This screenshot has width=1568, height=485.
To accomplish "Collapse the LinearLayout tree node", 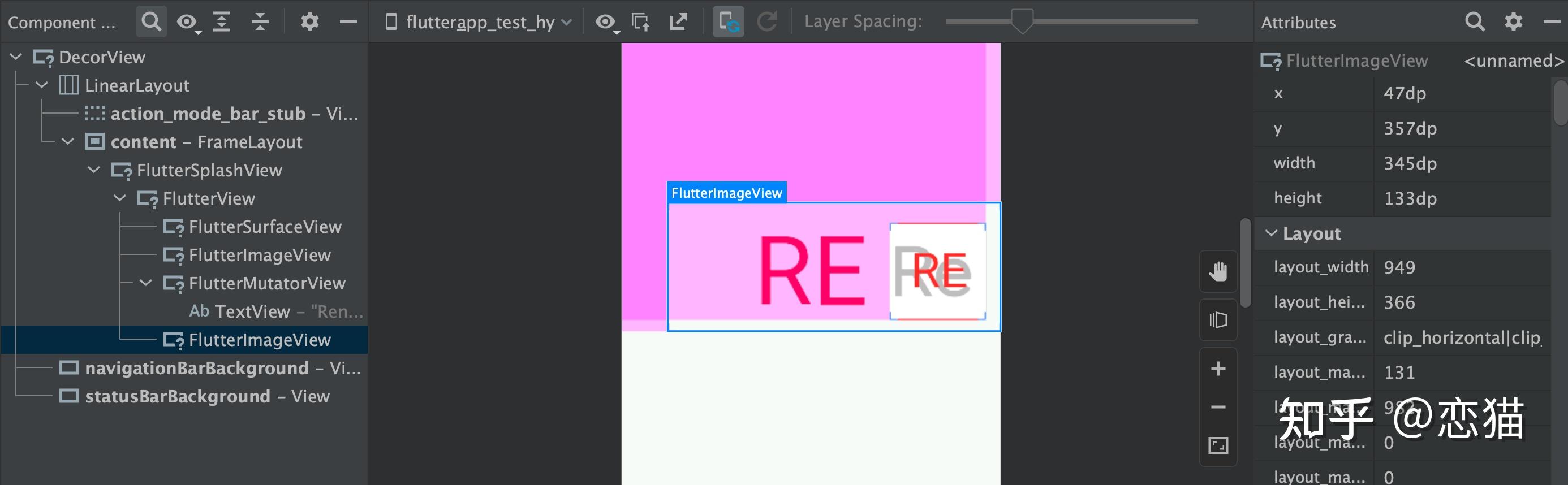I will pos(42,85).
